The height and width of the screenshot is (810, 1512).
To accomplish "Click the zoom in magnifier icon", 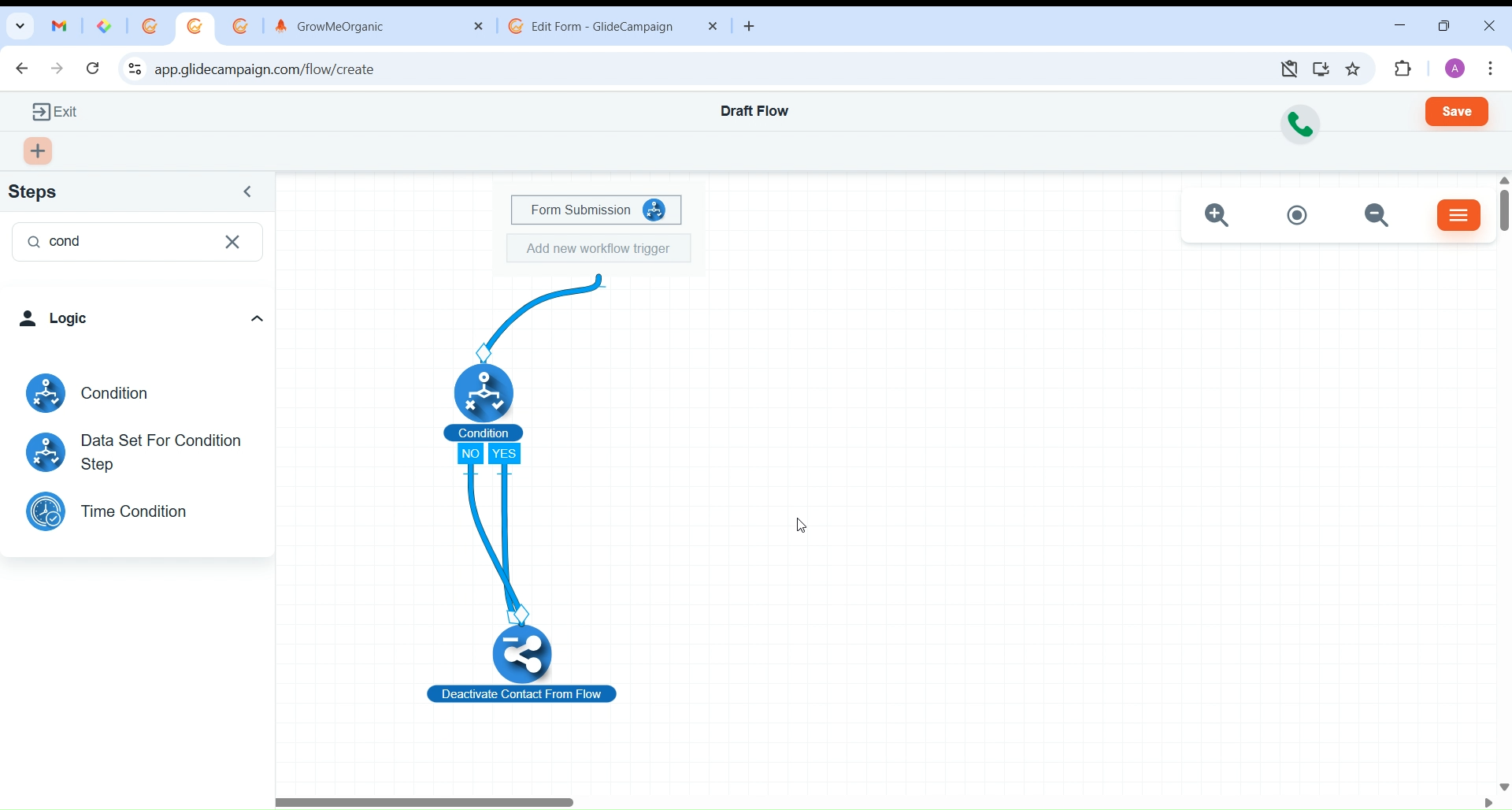I will (x=1217, y=216).
